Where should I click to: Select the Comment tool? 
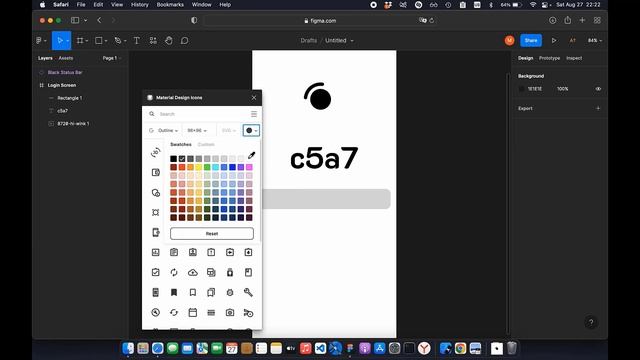pyautogui.click(x=184, y=40)
